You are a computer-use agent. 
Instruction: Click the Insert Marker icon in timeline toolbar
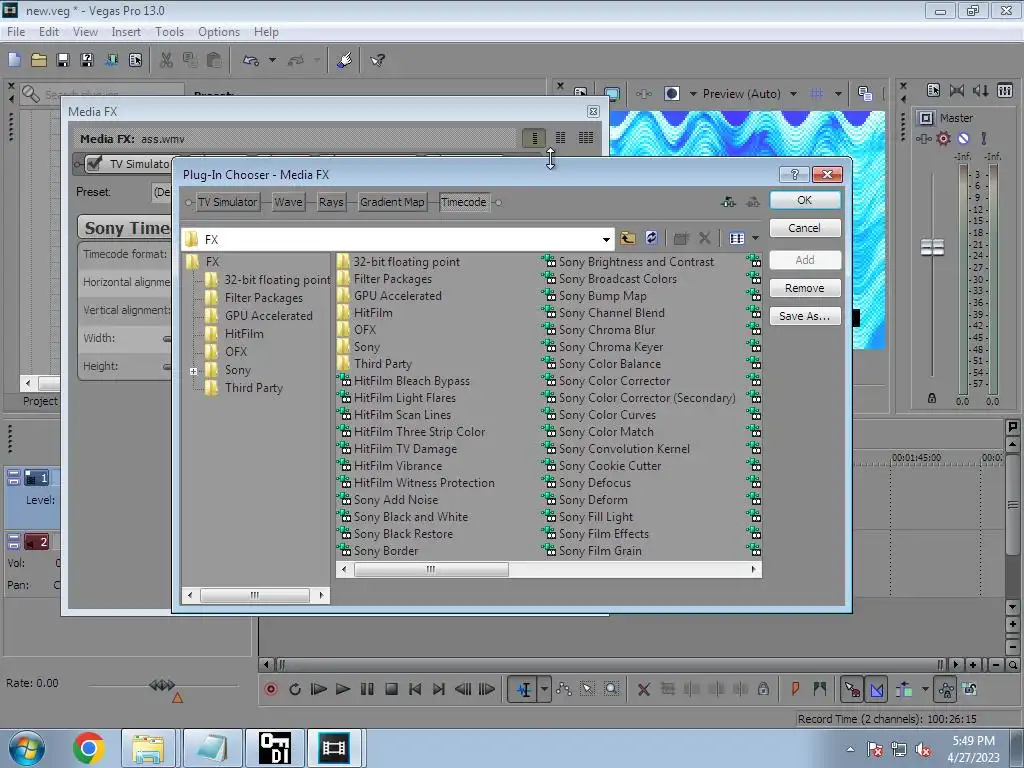tap(795, 689)
